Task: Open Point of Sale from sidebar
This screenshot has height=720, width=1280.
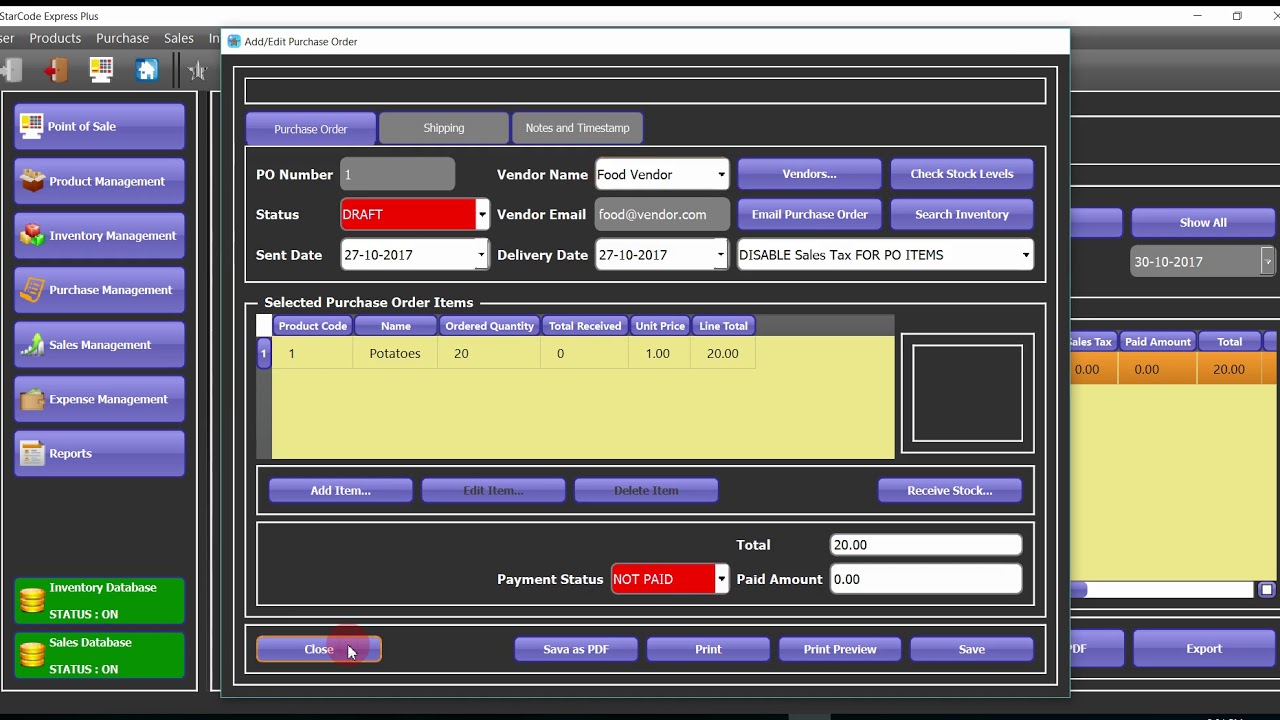Action: pos(99,126)
